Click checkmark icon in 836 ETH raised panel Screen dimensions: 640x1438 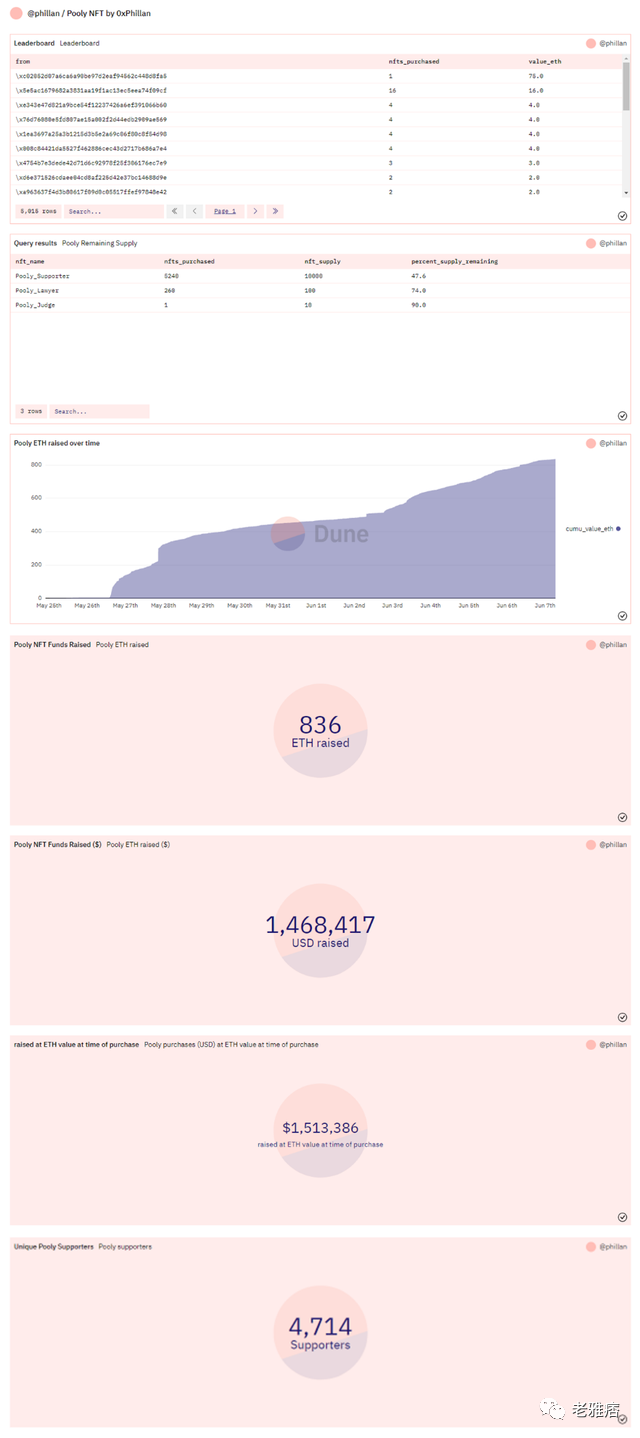point(622,817)
